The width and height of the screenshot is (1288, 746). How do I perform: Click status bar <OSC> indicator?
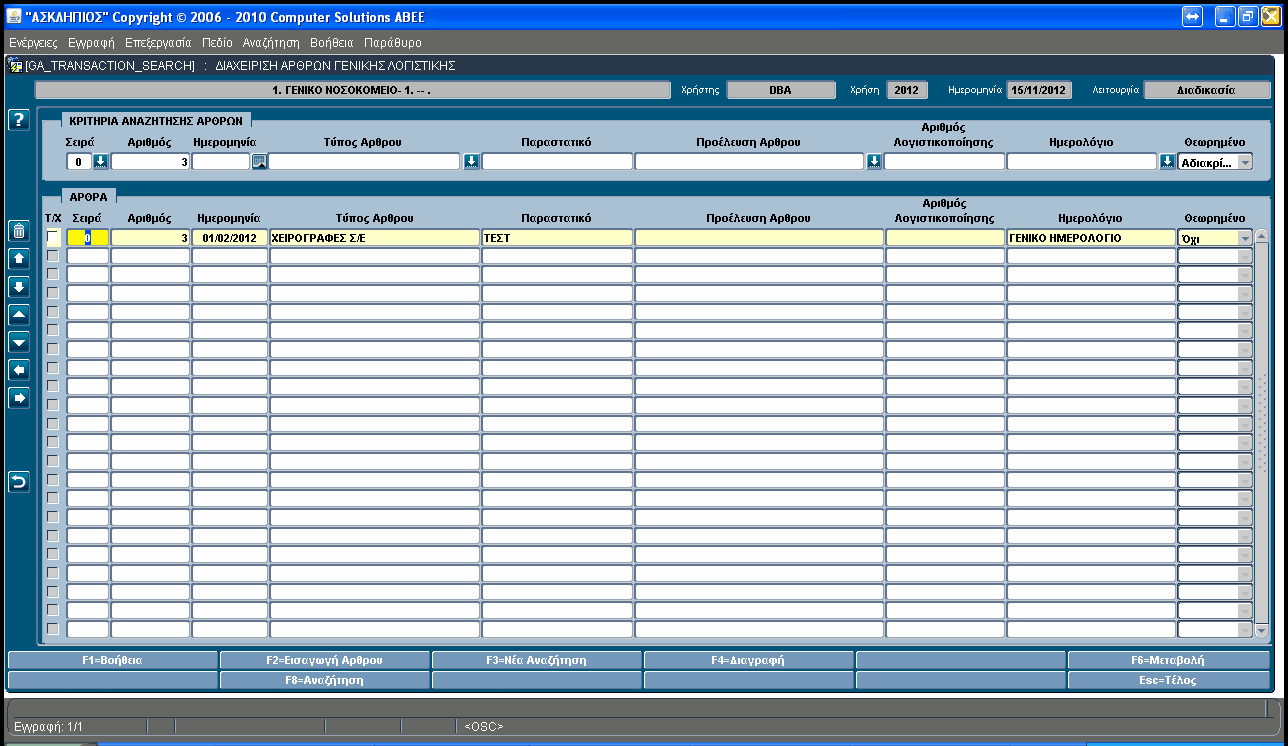484,726
